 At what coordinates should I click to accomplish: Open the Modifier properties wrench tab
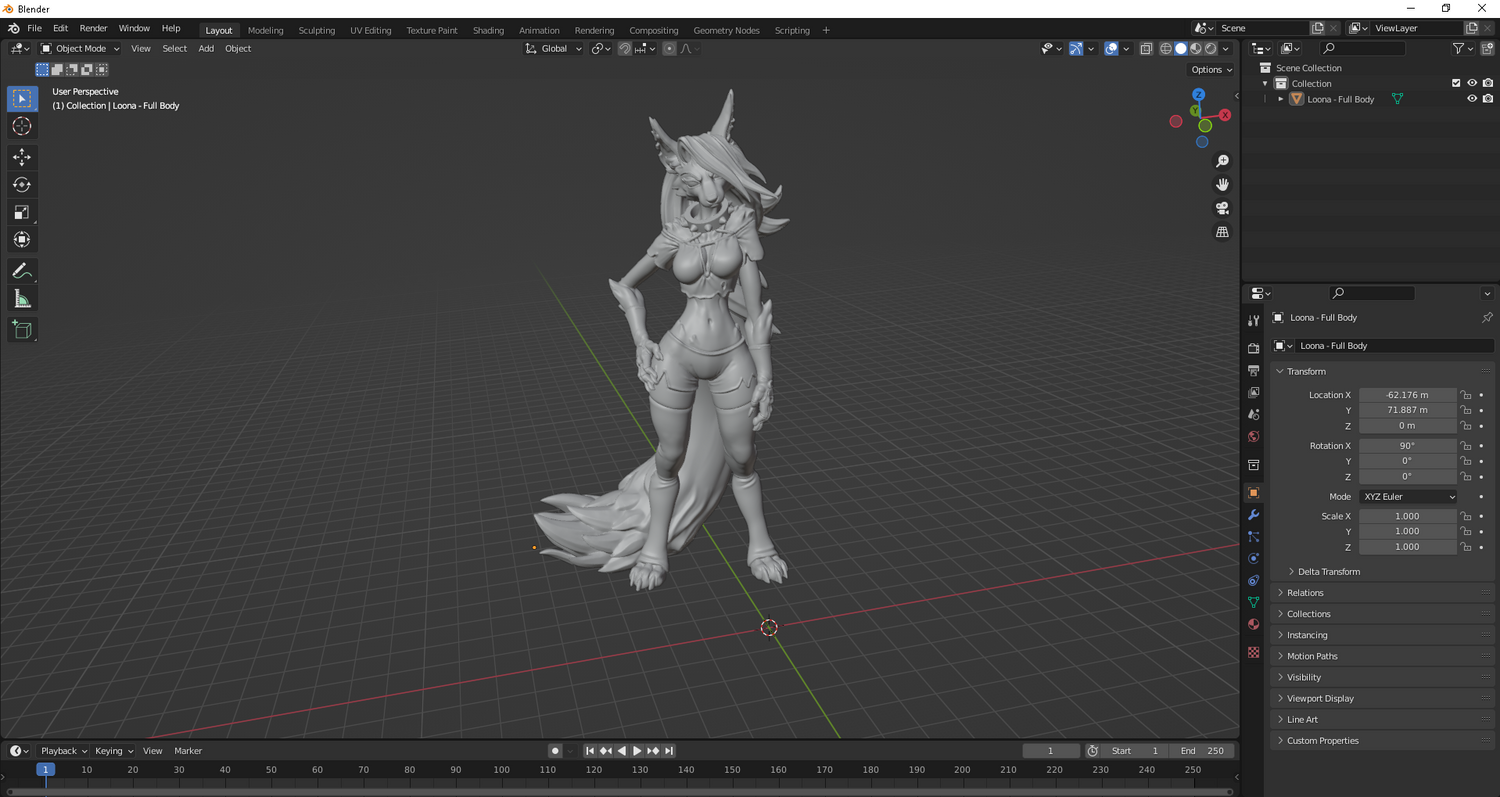(x=1254, y=514)
